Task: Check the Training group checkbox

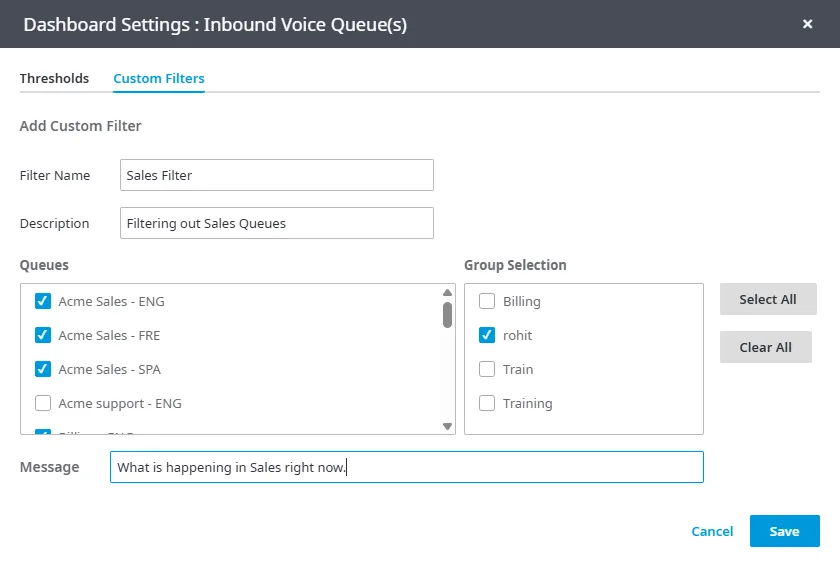Action: (486, 403)
